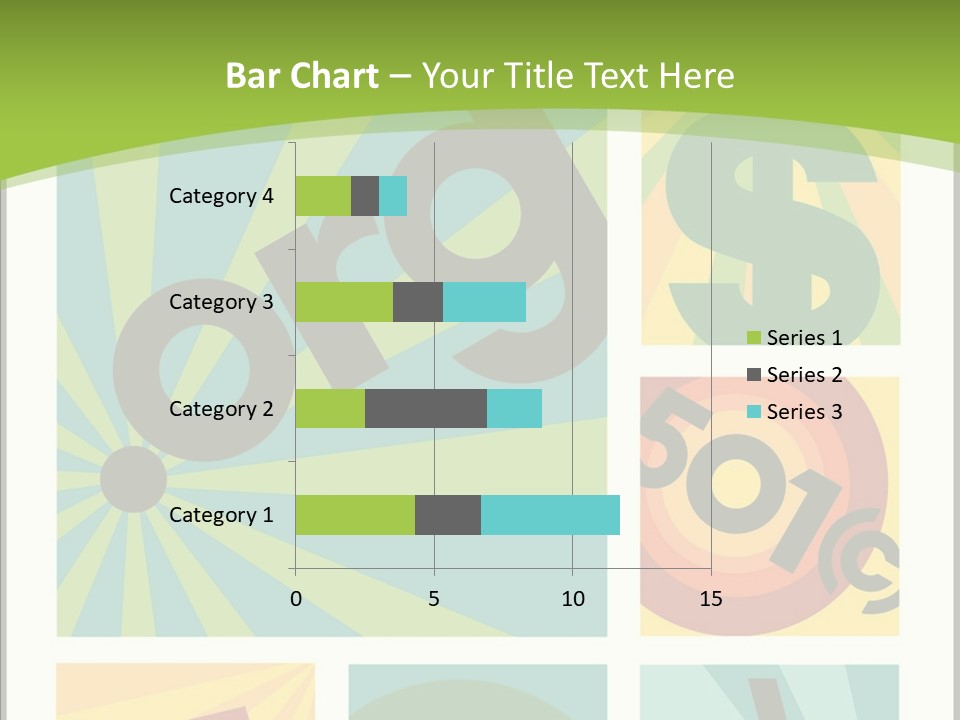
Task: Click the teal segment of Category 1 bar
Action: coord(550,514)
